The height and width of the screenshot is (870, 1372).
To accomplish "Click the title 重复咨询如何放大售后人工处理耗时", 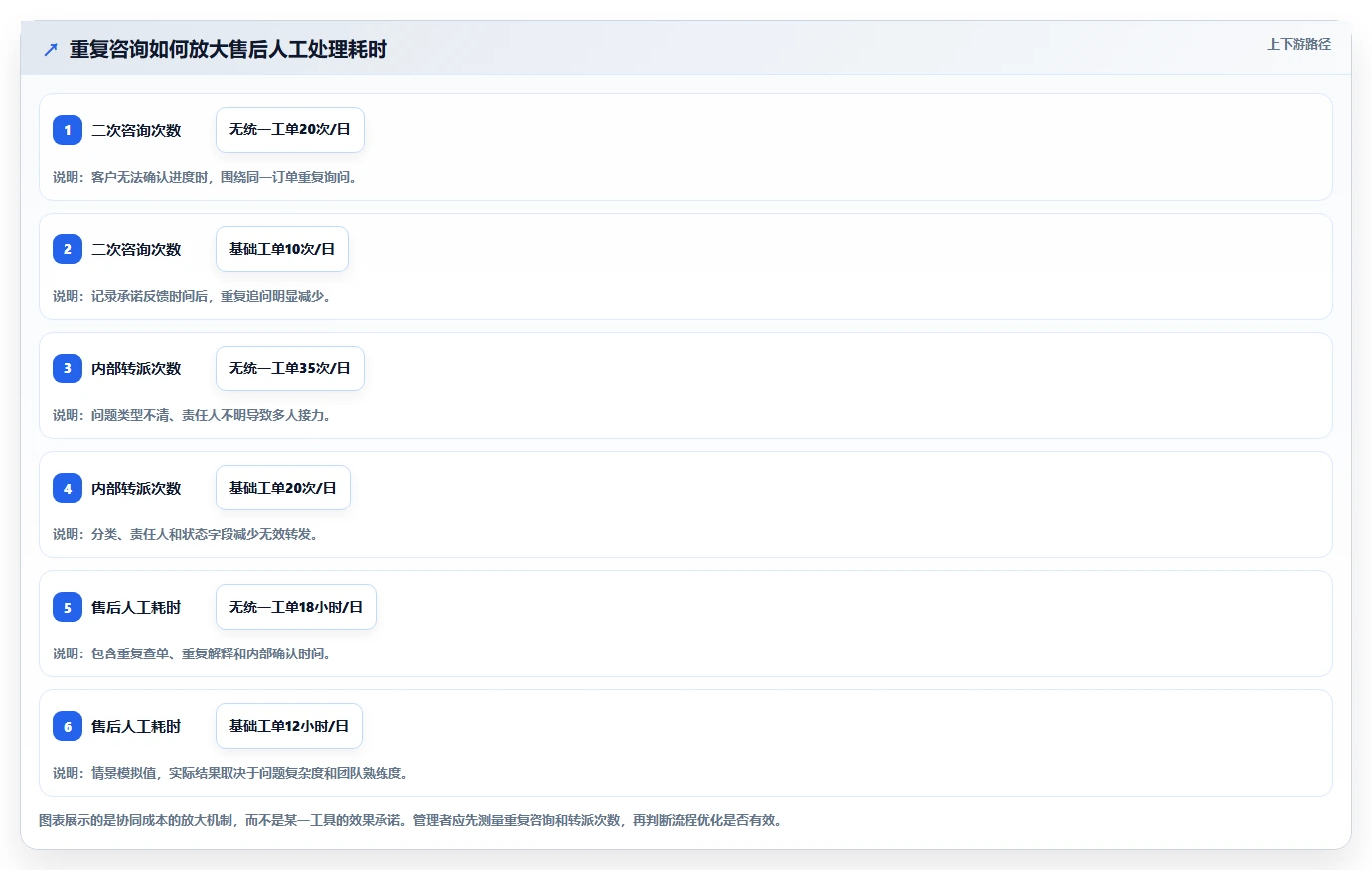I will tap(229, 49).
